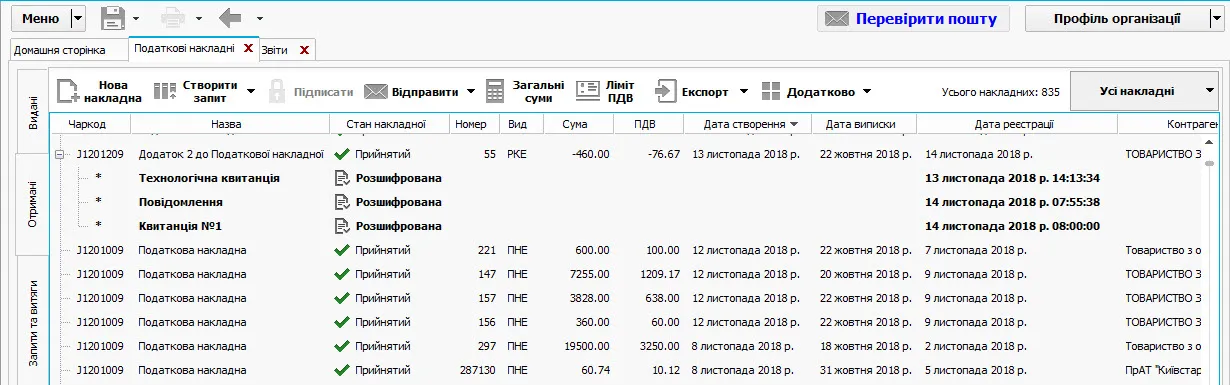Sort by Стан накладної column header
Viewport: 1230px width, 385px height.
coord(386,124)
